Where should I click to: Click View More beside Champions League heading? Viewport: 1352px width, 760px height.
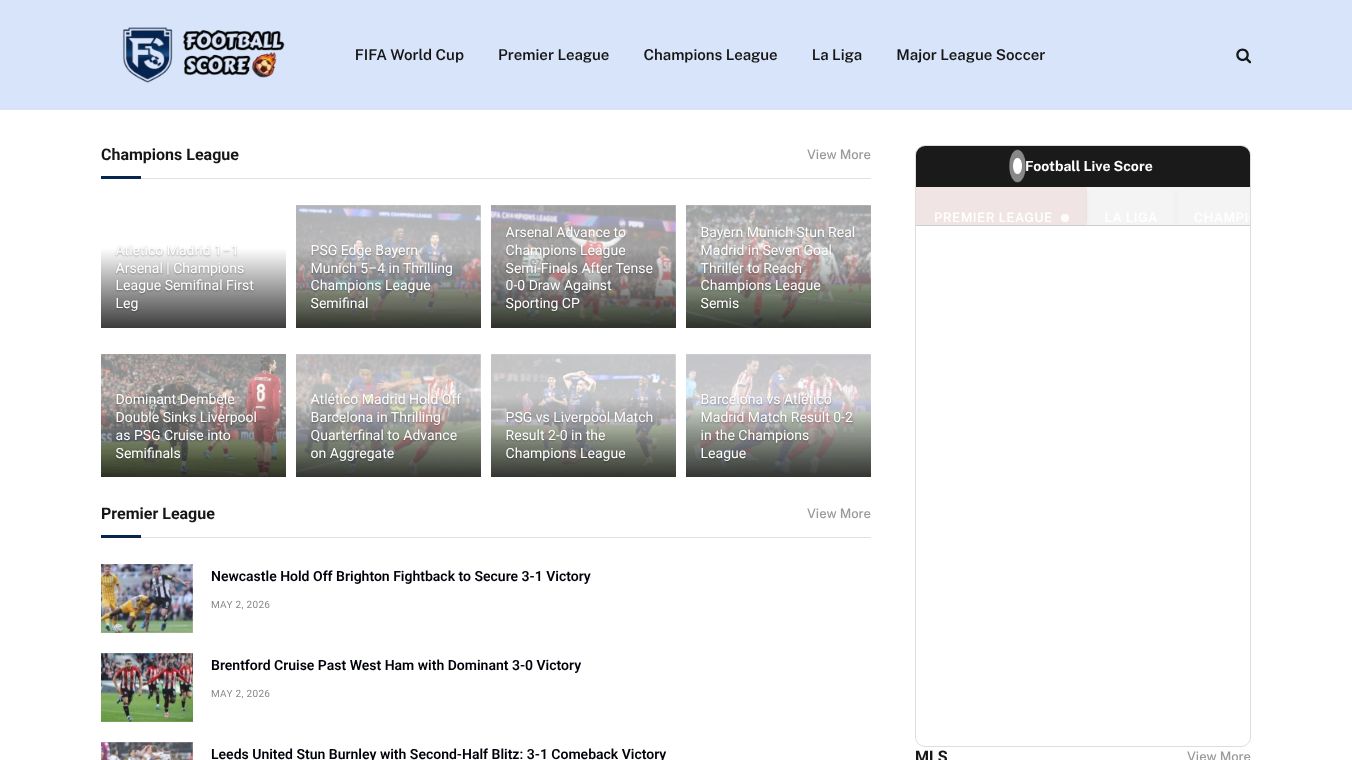[x=838, y=154]
